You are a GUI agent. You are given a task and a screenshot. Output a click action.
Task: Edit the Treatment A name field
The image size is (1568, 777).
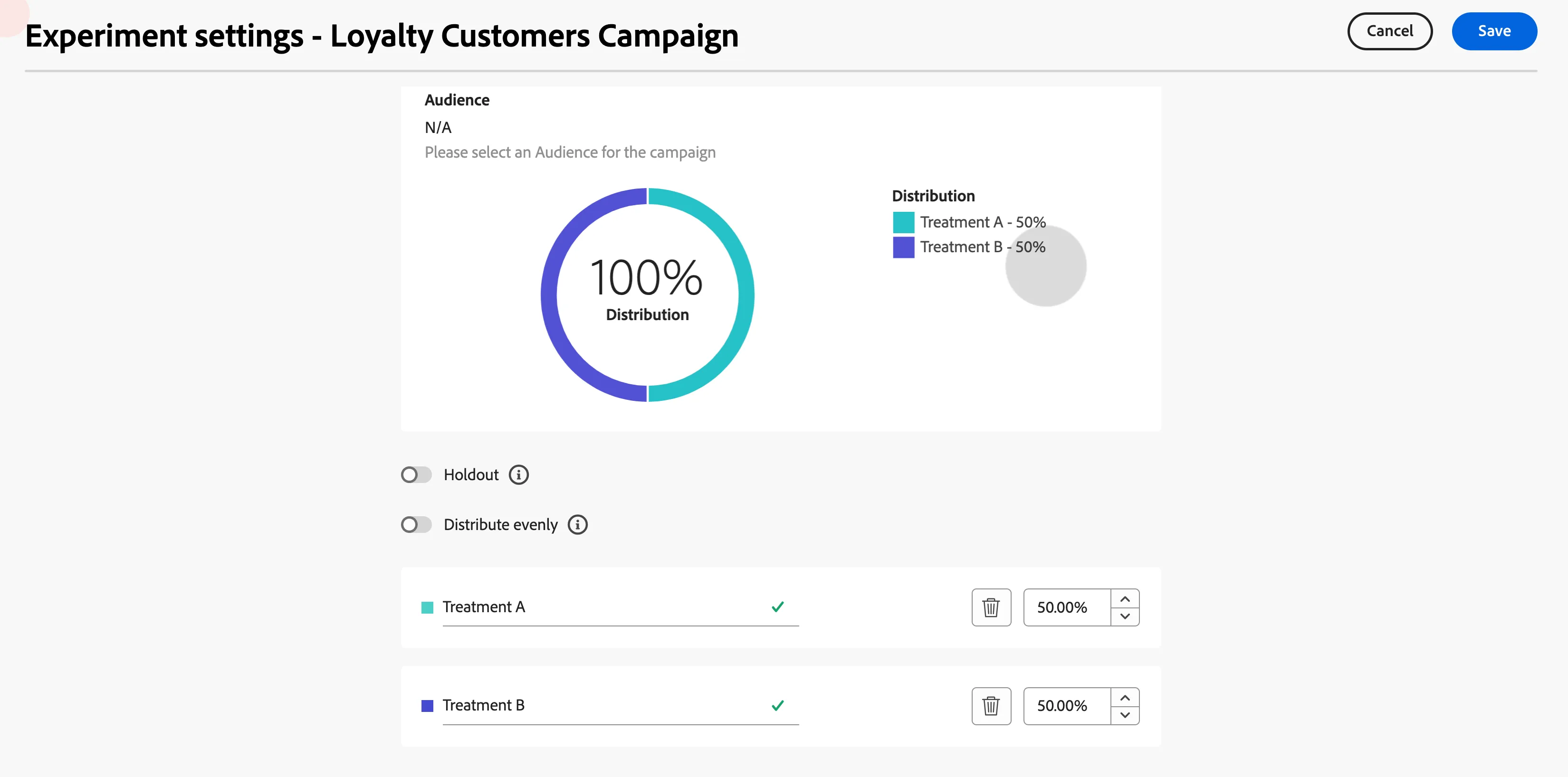(620, 607)
